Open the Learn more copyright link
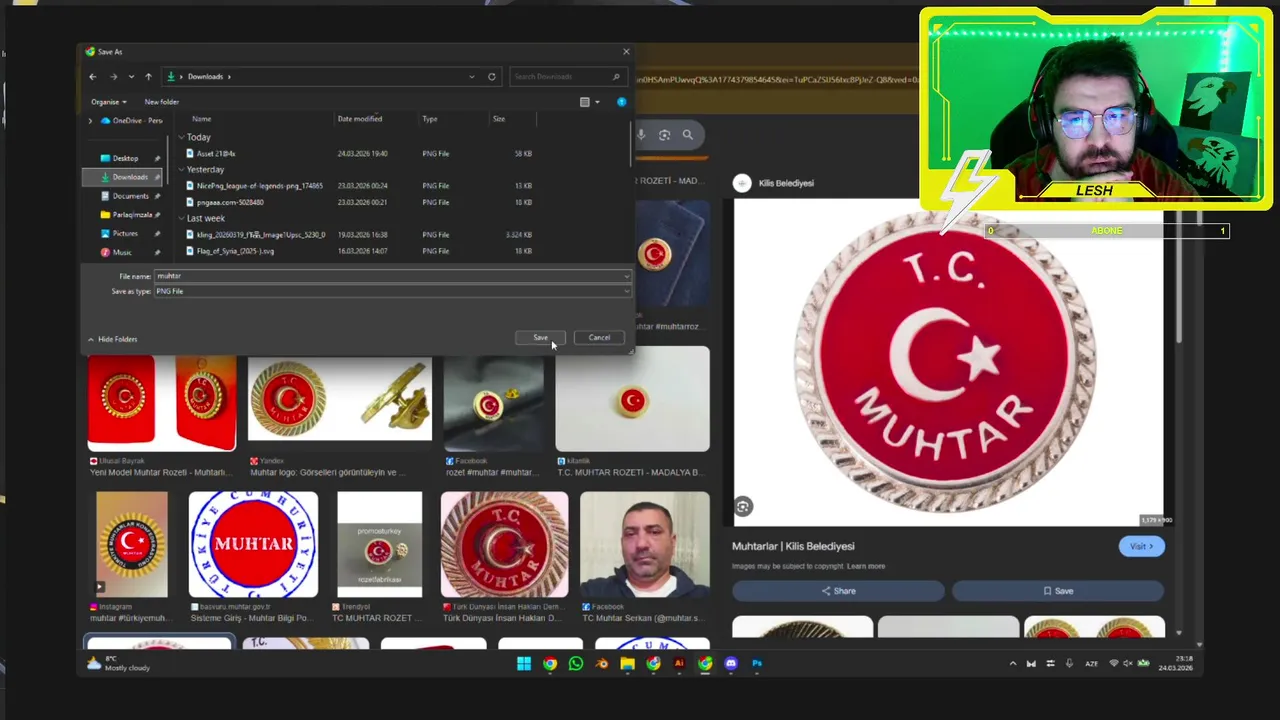The width and height of the screenshot is (1280, 720). tap(866, 566)
